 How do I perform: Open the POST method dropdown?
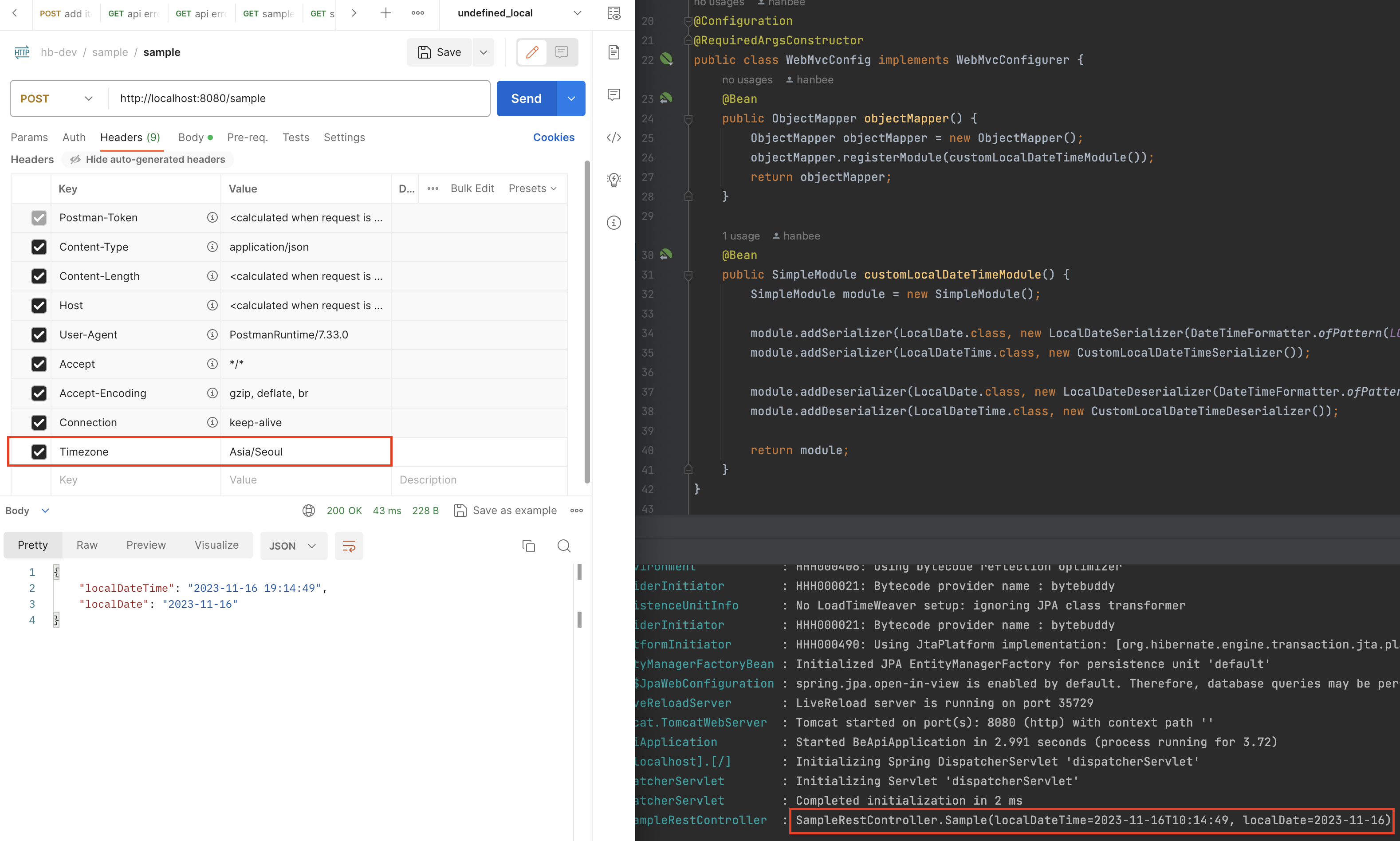point(57,98)
